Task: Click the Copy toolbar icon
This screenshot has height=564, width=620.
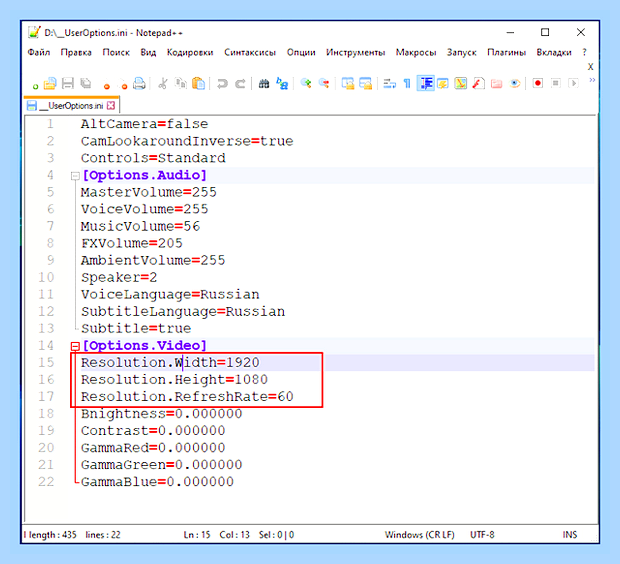Action: [x=181, y=83]
